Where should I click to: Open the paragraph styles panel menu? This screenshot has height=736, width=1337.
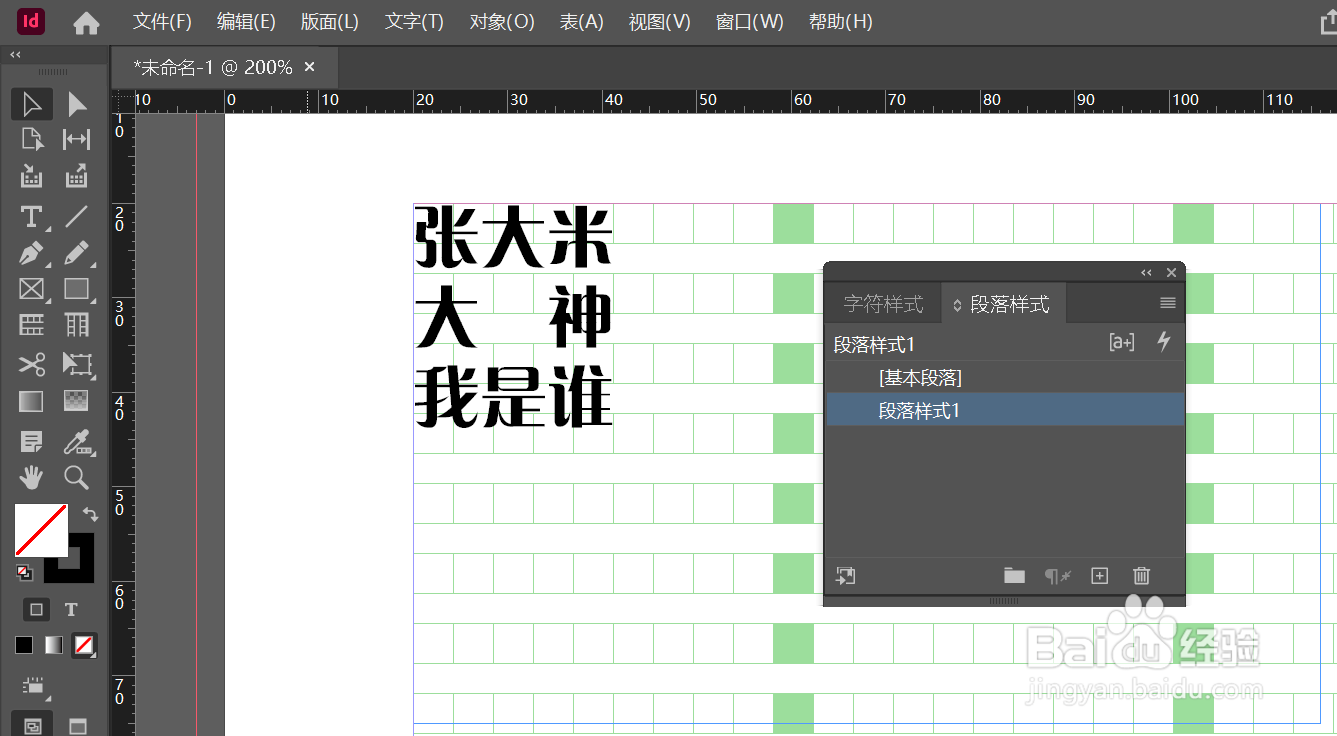tap(1167, 303)
